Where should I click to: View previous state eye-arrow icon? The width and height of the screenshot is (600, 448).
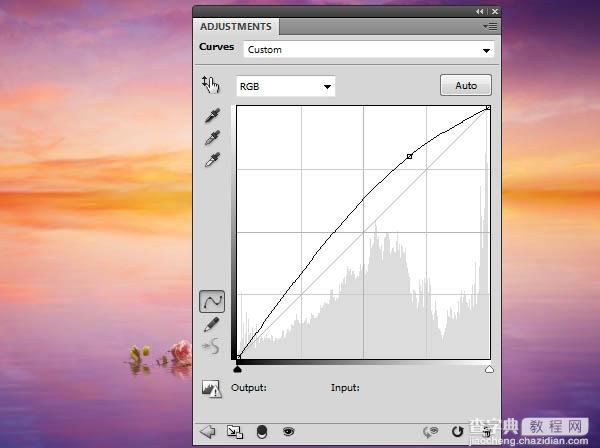[x=430, y=432]
